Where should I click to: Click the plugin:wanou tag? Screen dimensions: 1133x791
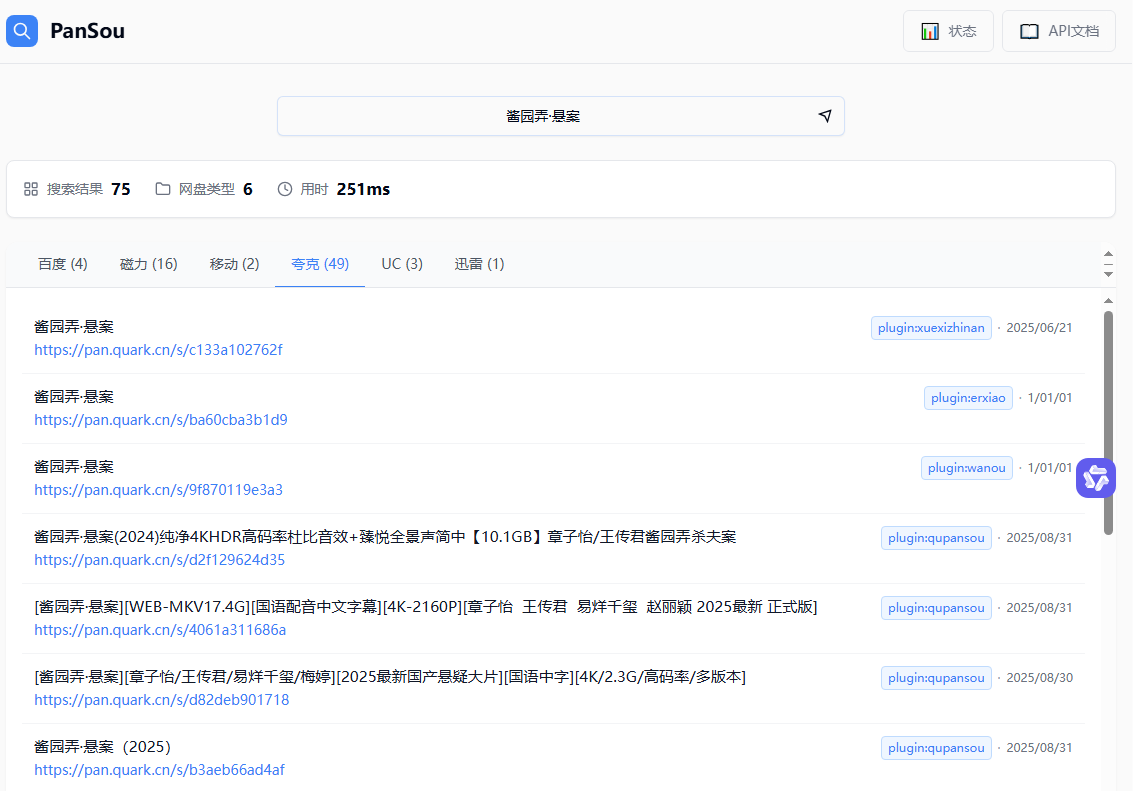[967, 468]
